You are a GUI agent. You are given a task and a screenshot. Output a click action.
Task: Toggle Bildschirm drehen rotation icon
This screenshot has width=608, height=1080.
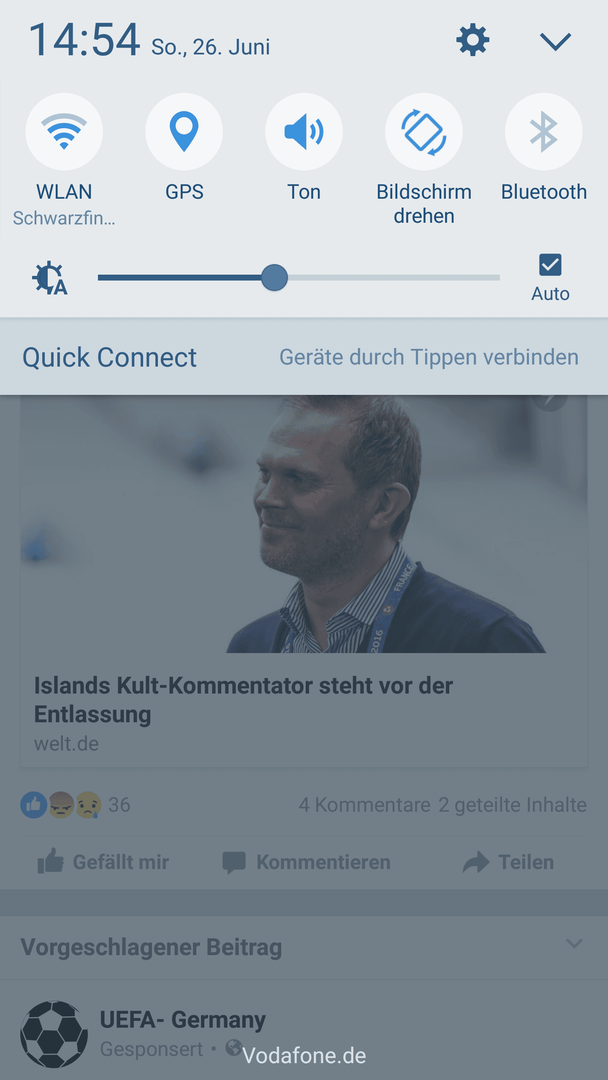click(x=423, y=132)
